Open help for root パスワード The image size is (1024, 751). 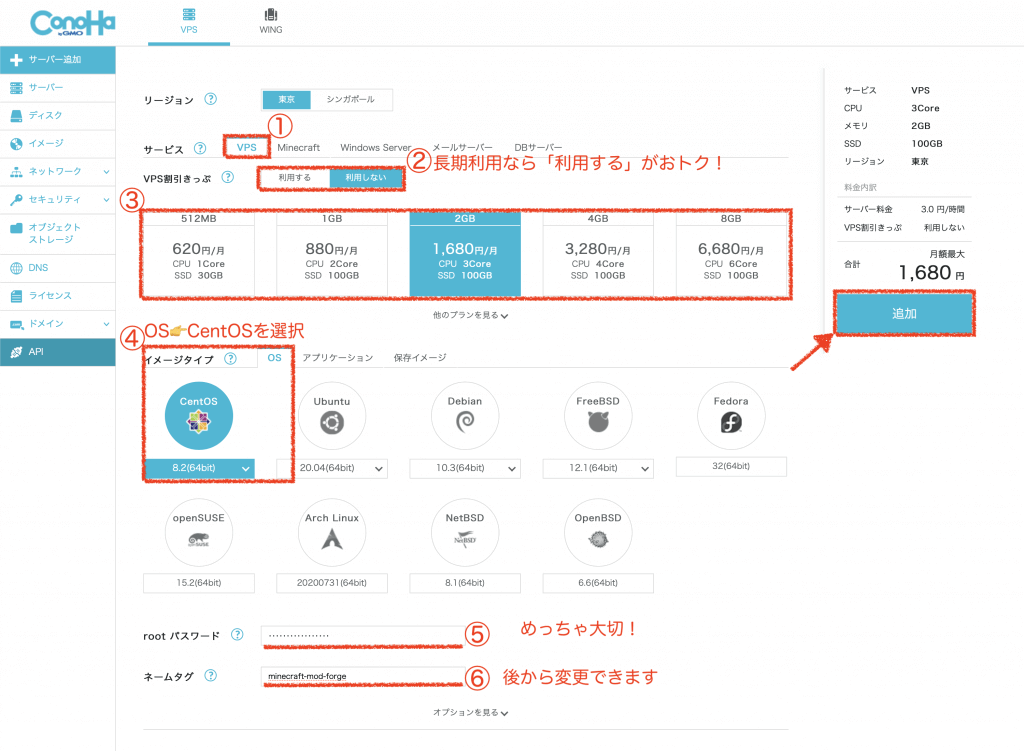pos(237,634)
